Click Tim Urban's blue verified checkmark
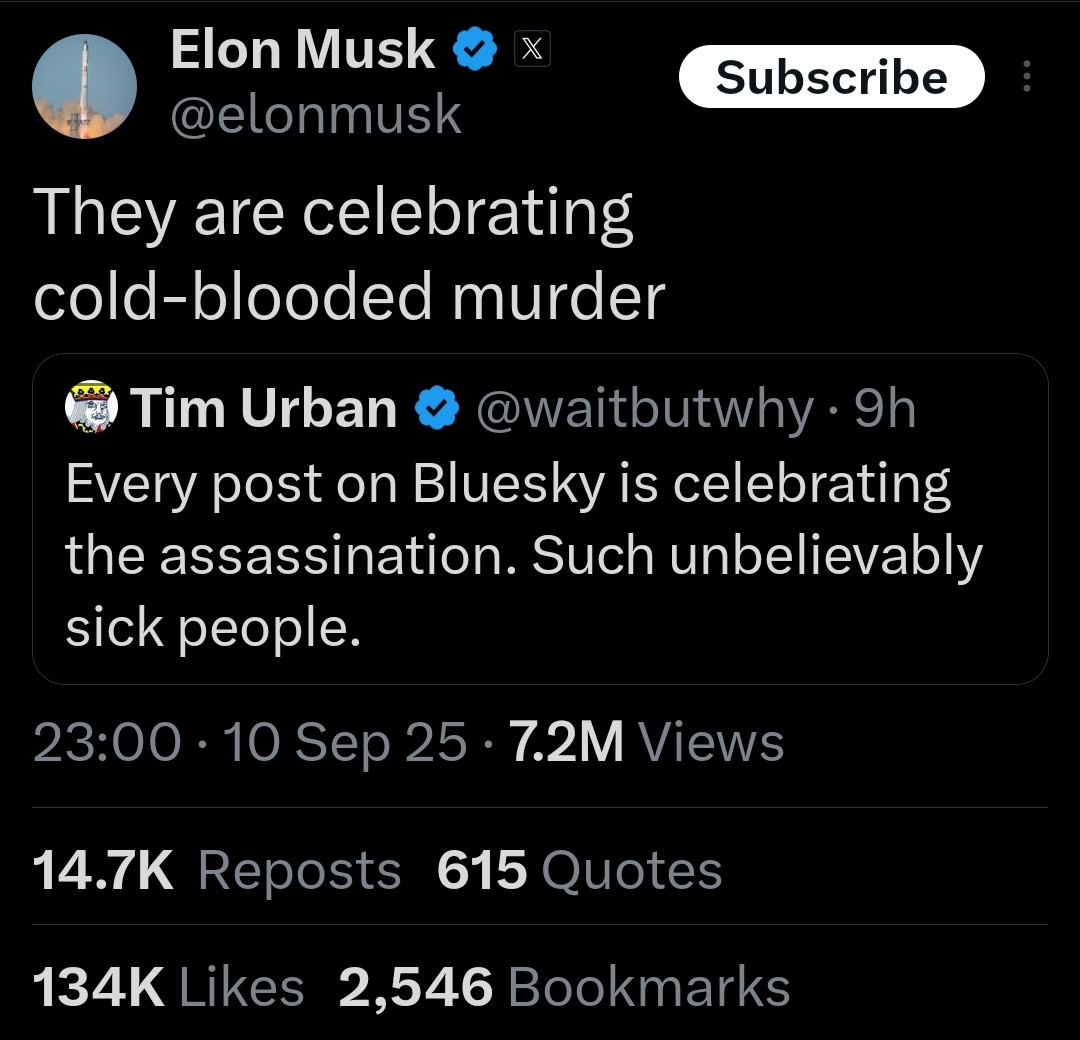 point(437,409)
